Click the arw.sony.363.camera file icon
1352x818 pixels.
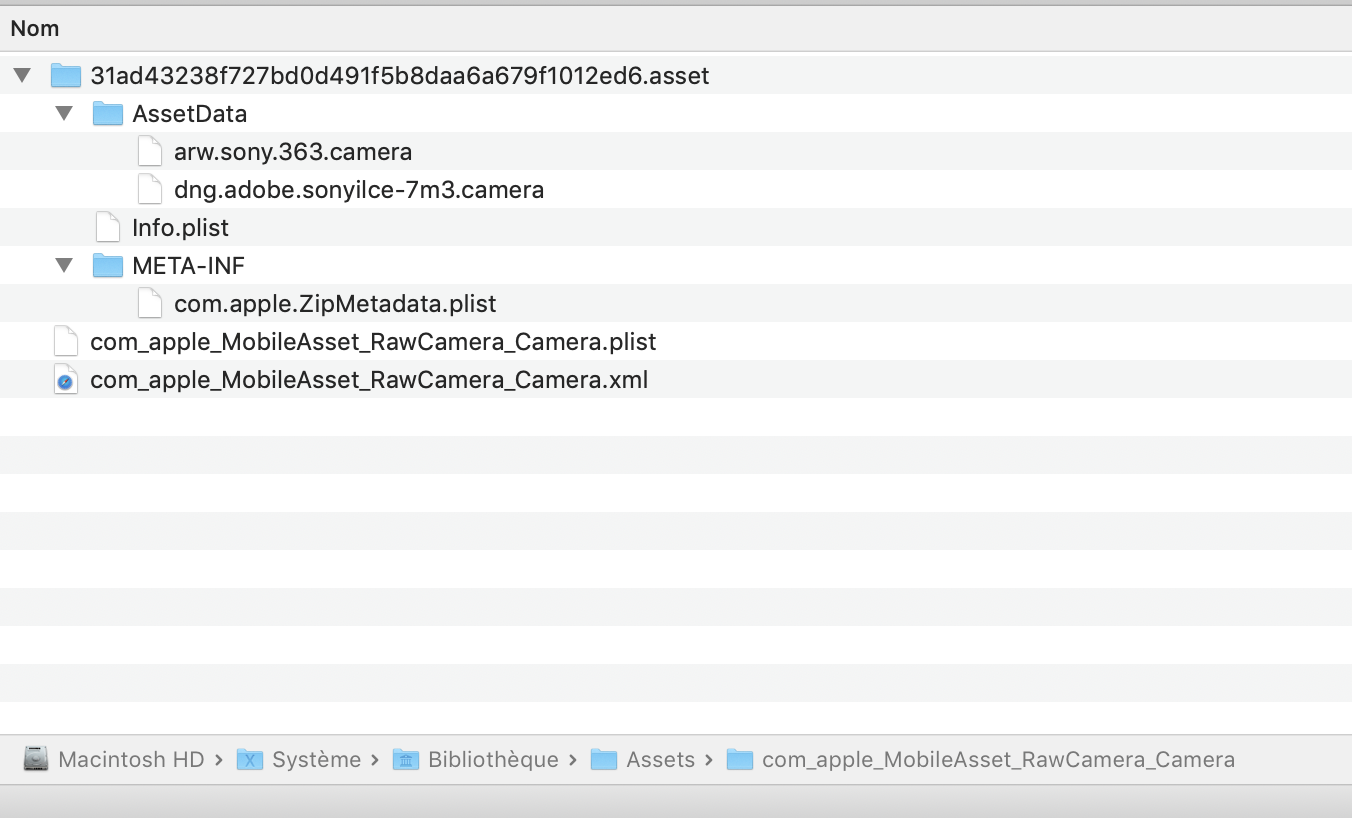click(x=149, y=152)
